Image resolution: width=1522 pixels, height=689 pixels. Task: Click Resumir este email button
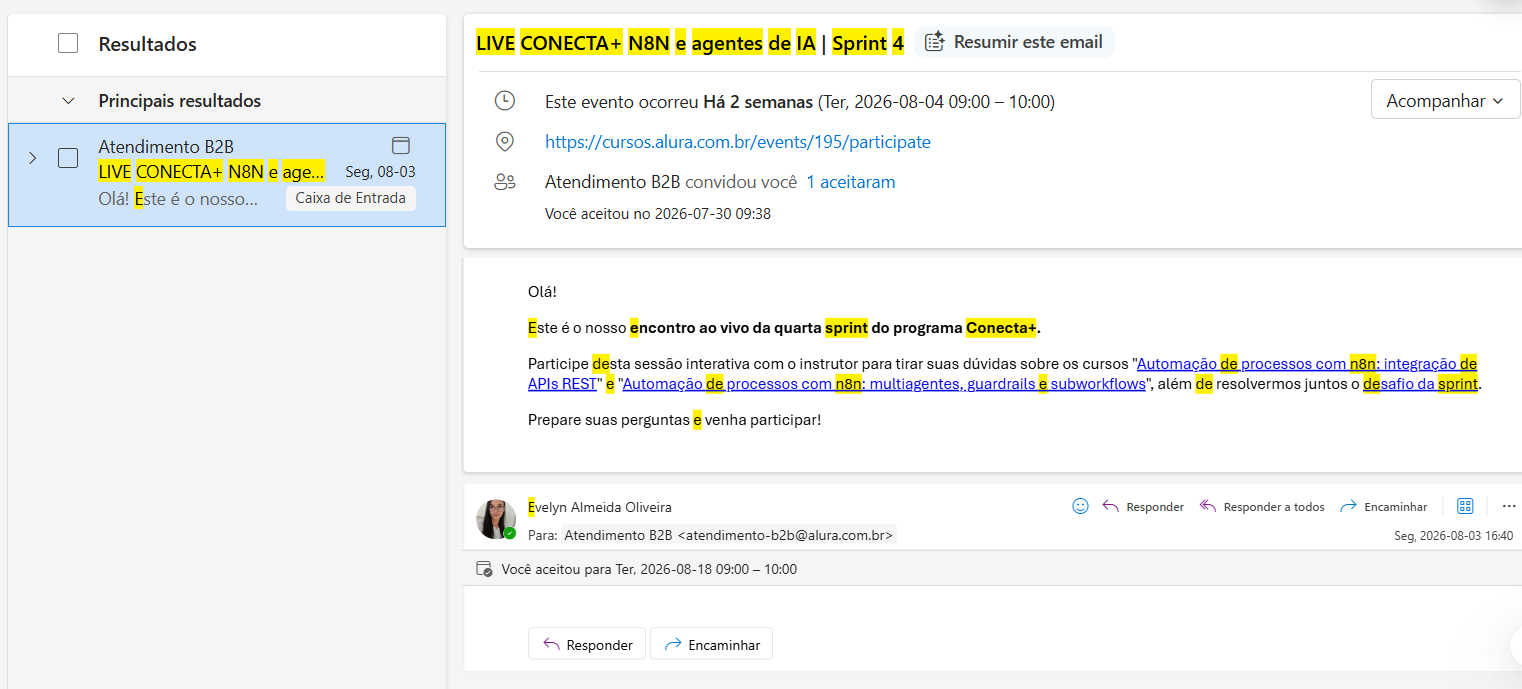1014,42
